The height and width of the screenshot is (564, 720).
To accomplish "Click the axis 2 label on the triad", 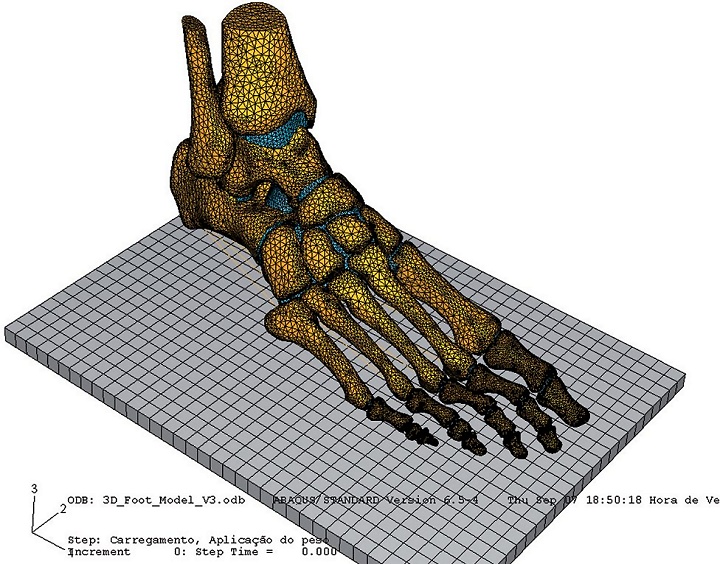I will click(x=62, y=509).
